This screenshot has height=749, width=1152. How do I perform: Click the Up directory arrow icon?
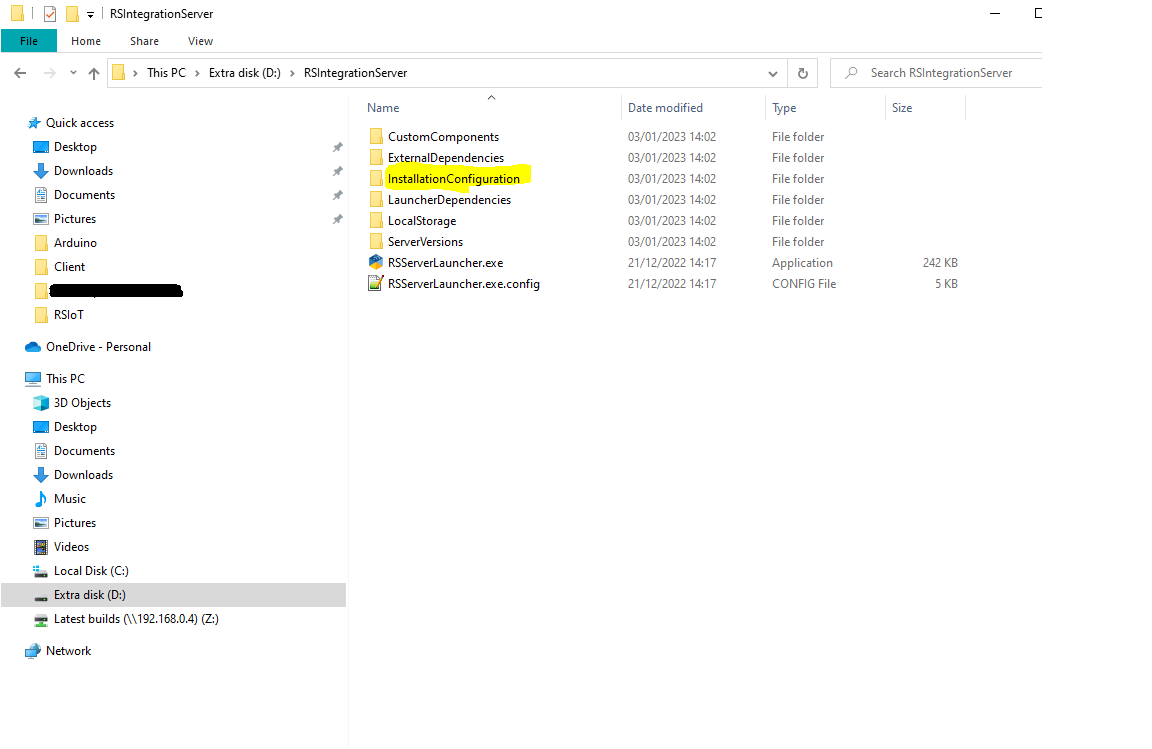94,73
